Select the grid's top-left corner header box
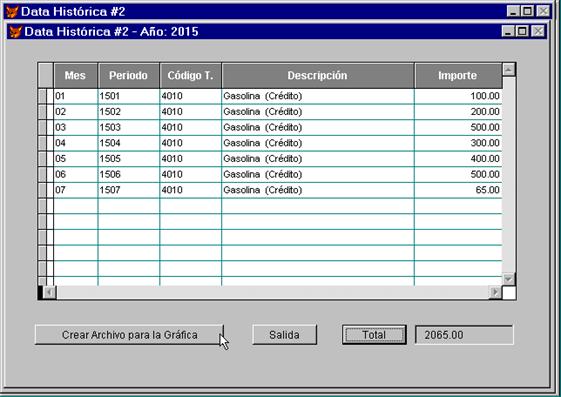The height and width of the screenshot is (397, 561). click(x=45, y=75)
